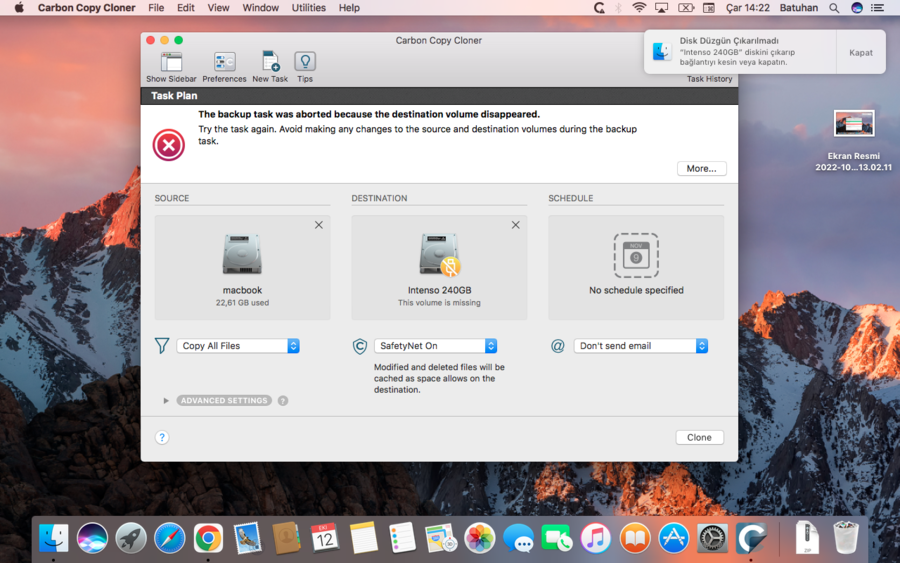
Task: Click the Show Sidebar toolbar icon
Action: (171, 62)
